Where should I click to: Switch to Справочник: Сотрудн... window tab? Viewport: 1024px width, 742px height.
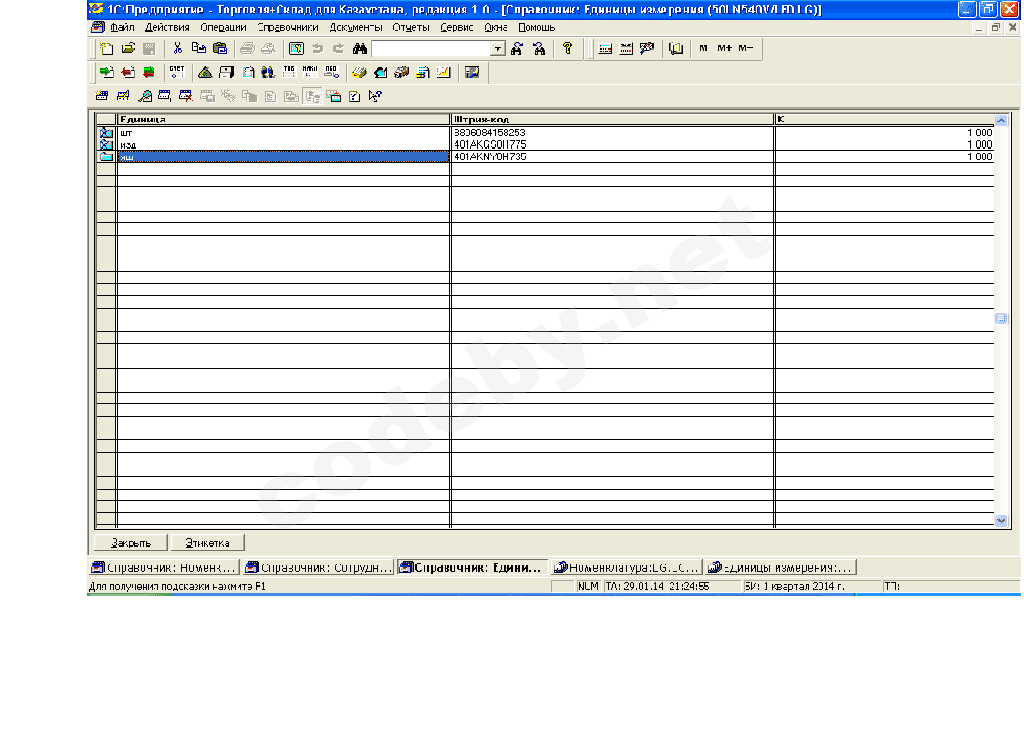(318, 567)
